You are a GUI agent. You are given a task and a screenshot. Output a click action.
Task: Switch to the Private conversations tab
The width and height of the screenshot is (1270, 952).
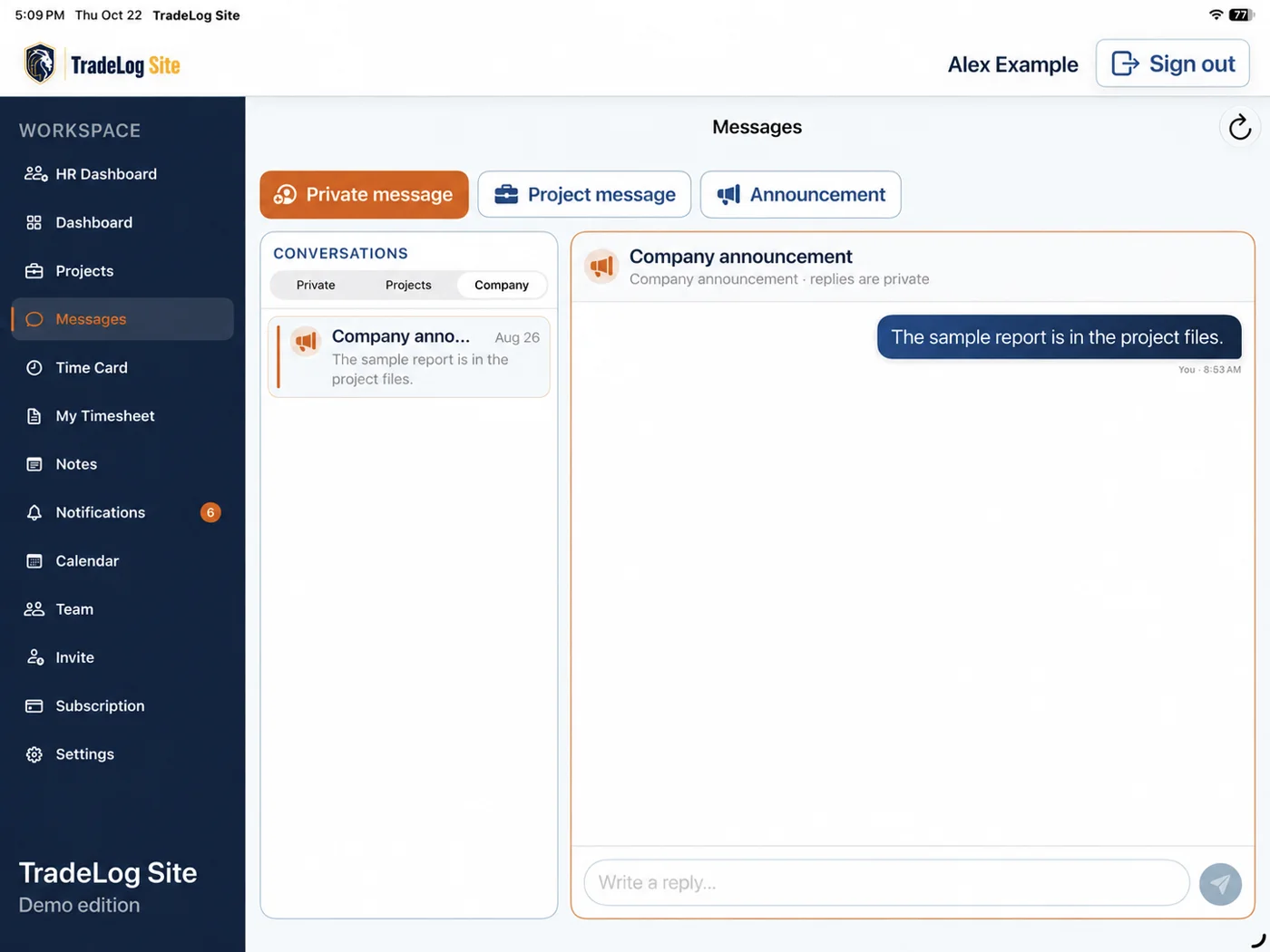(316, 285)
